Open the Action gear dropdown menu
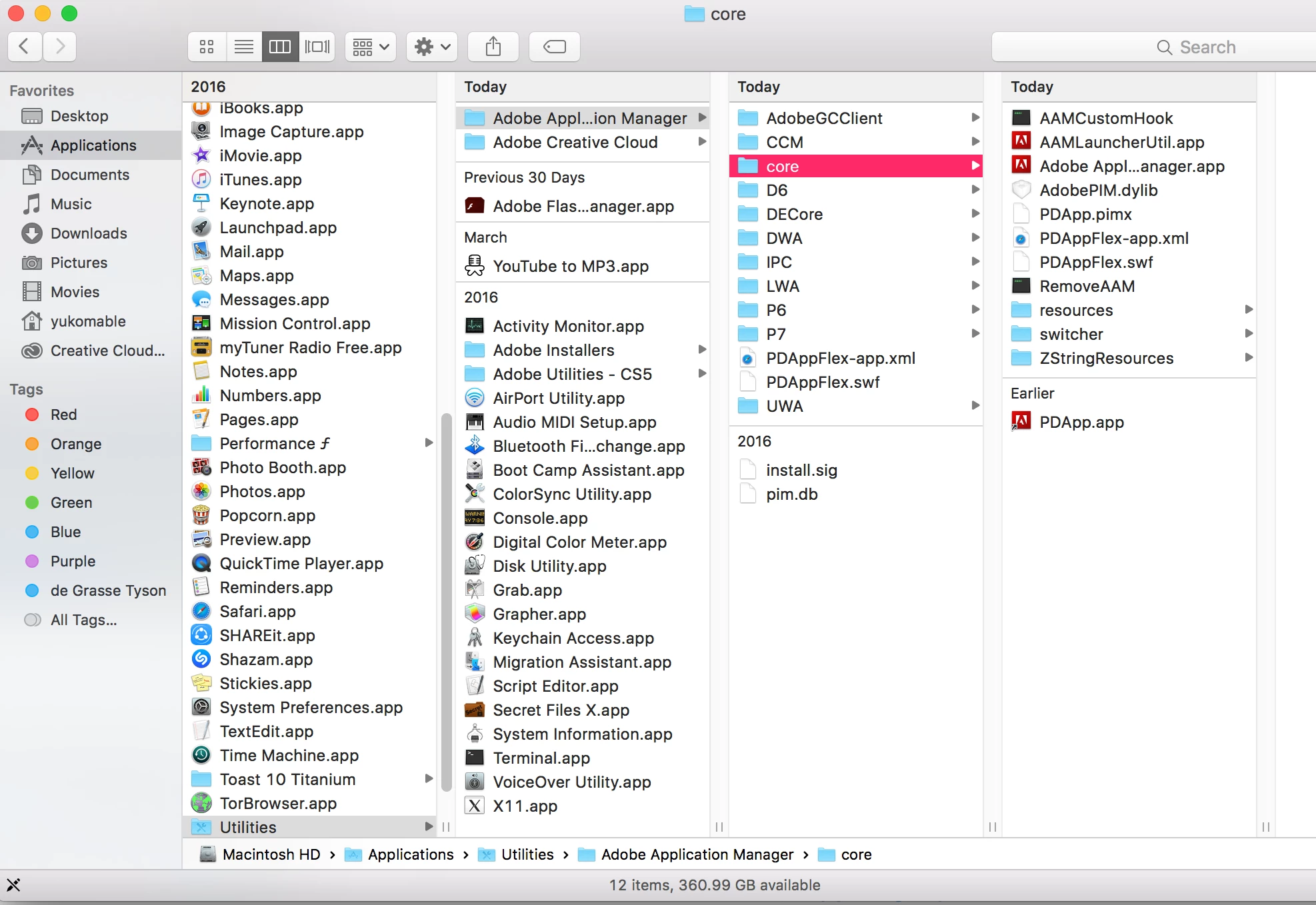The image size is (1316, 905). coord(432,47)
